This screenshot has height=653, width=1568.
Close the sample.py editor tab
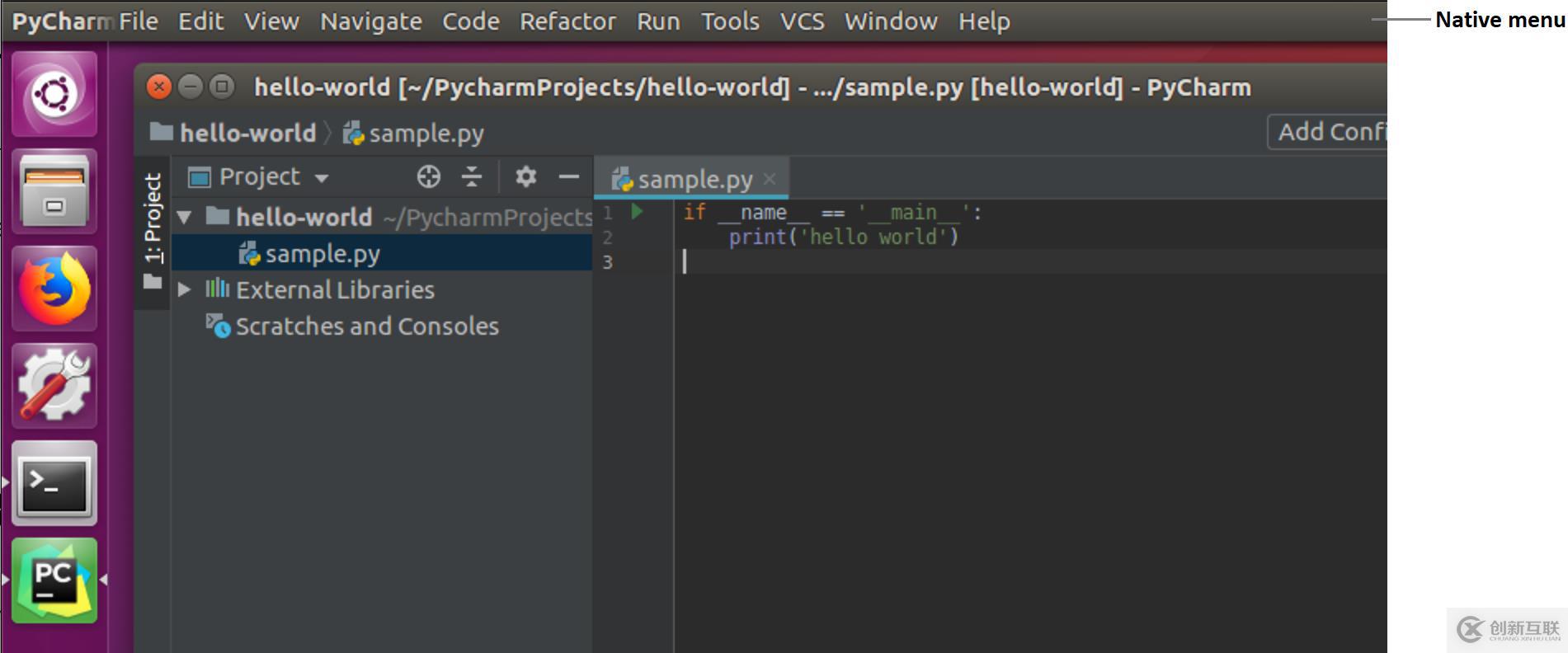[770, 179]
